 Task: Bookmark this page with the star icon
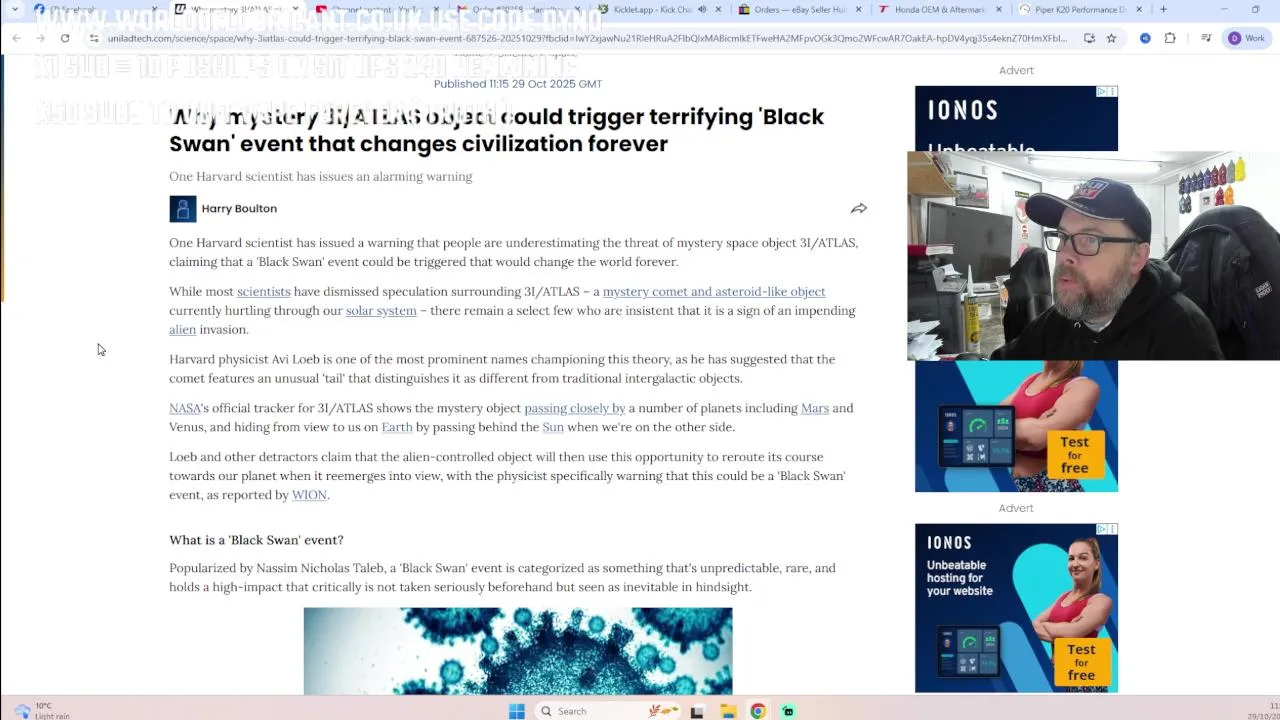point(1111,38)
